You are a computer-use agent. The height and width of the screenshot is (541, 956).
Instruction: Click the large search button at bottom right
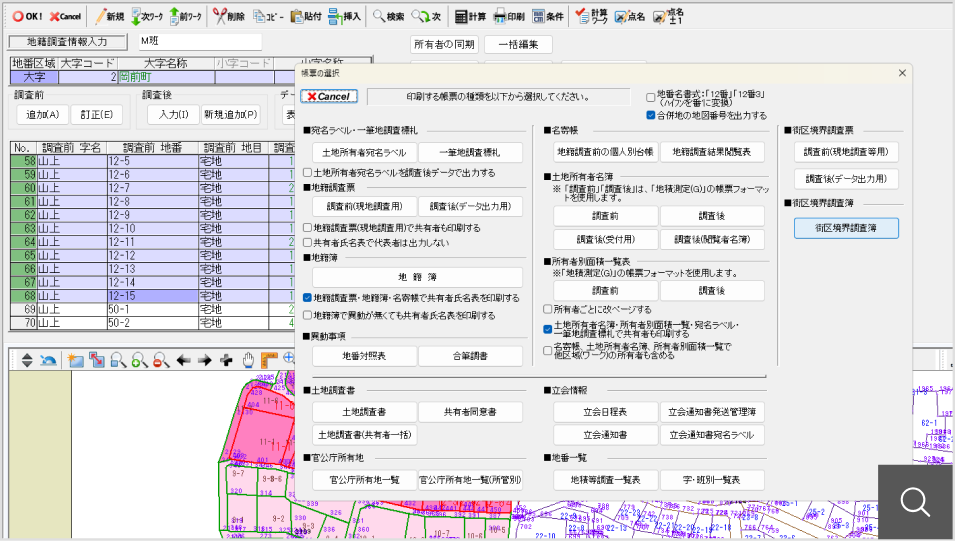916,502
